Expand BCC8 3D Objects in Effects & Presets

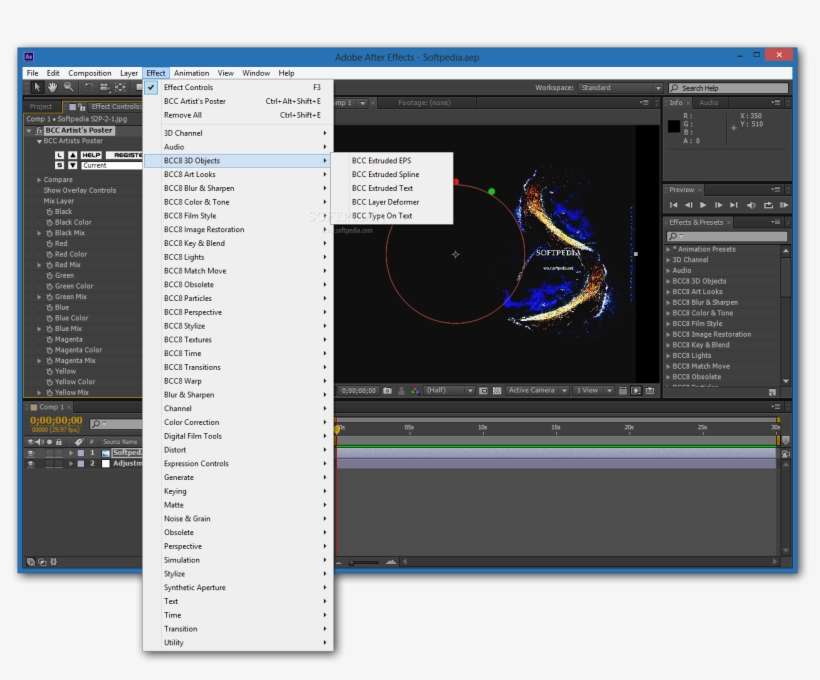tap(668, 281)
